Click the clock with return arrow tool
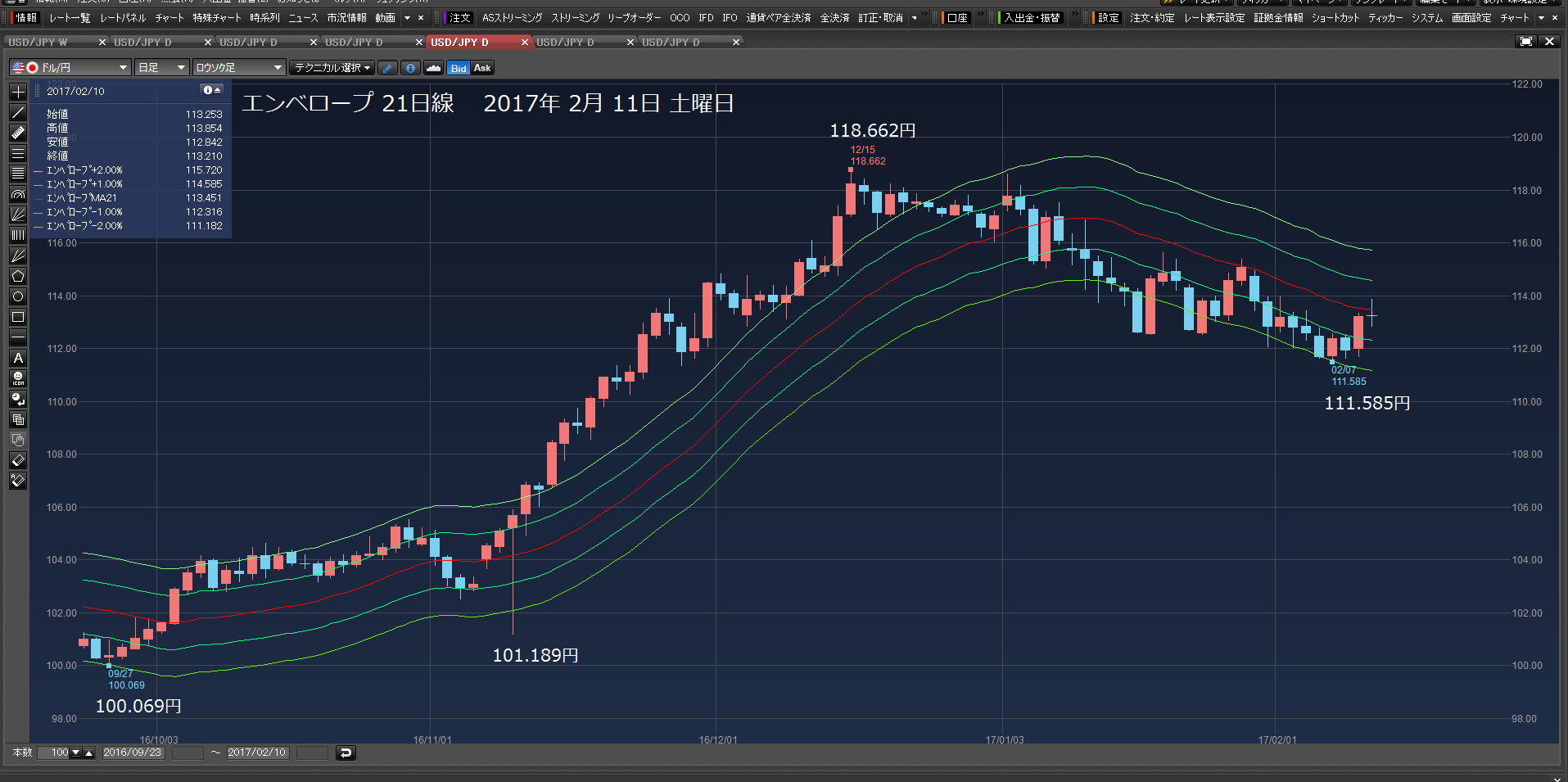 (18, 399)
